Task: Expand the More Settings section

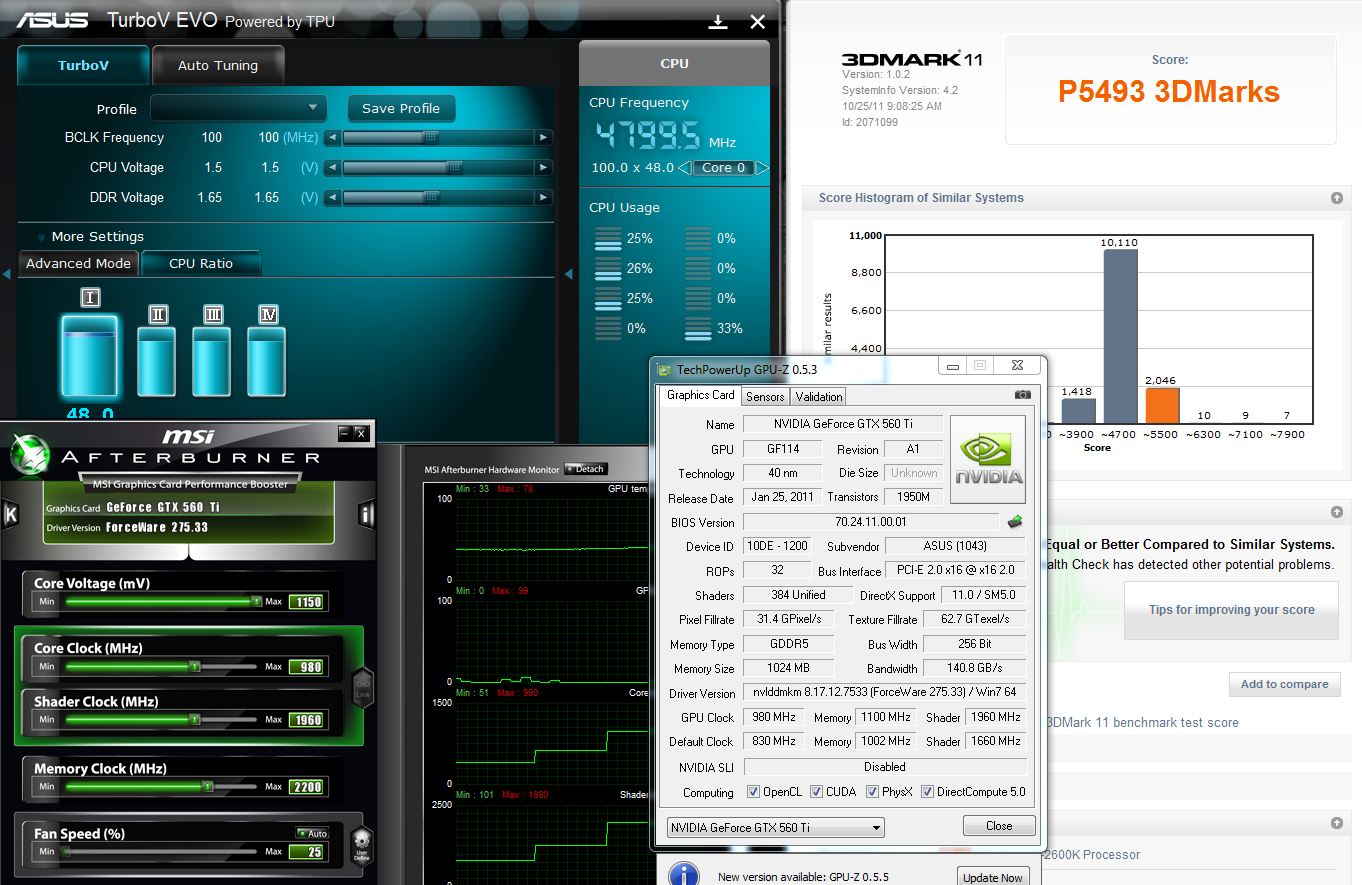Action: tap(91, 237)
